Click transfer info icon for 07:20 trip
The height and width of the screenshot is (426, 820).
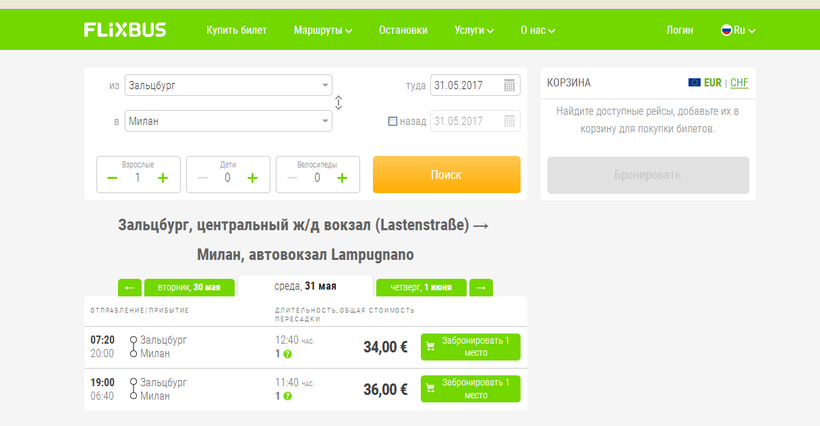pos(287,354)
